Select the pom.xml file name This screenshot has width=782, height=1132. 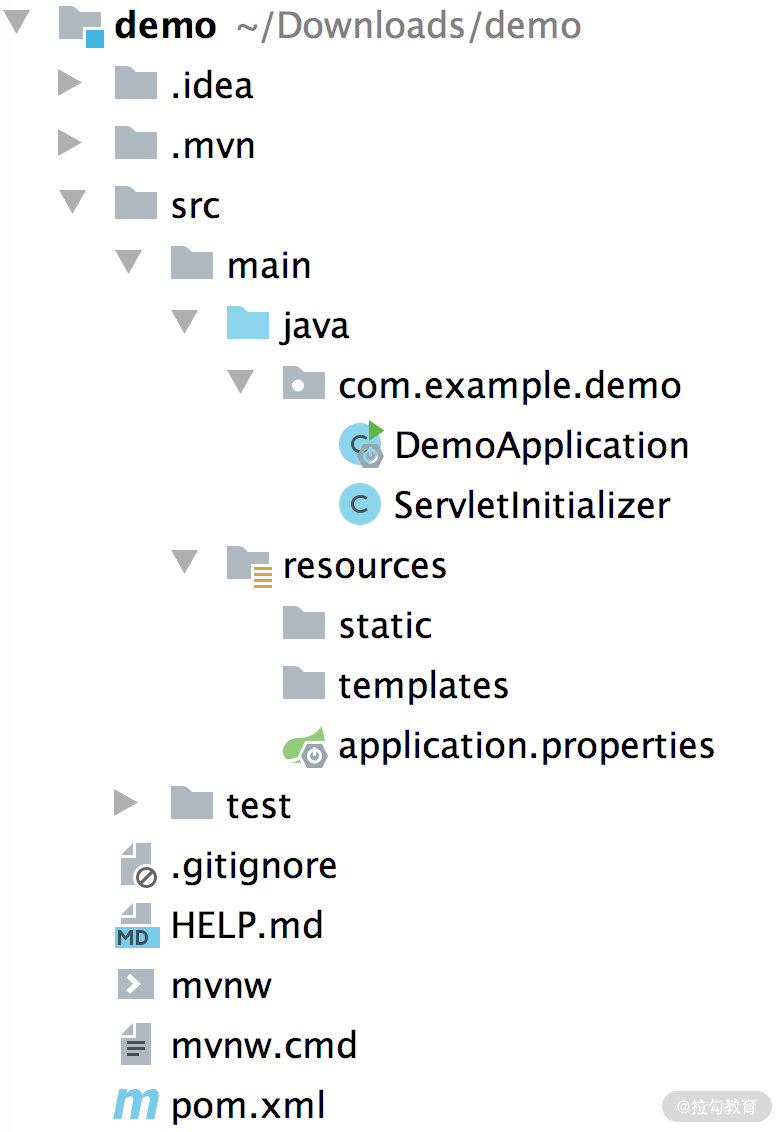pyautogui.click(x=248, y=1106)
